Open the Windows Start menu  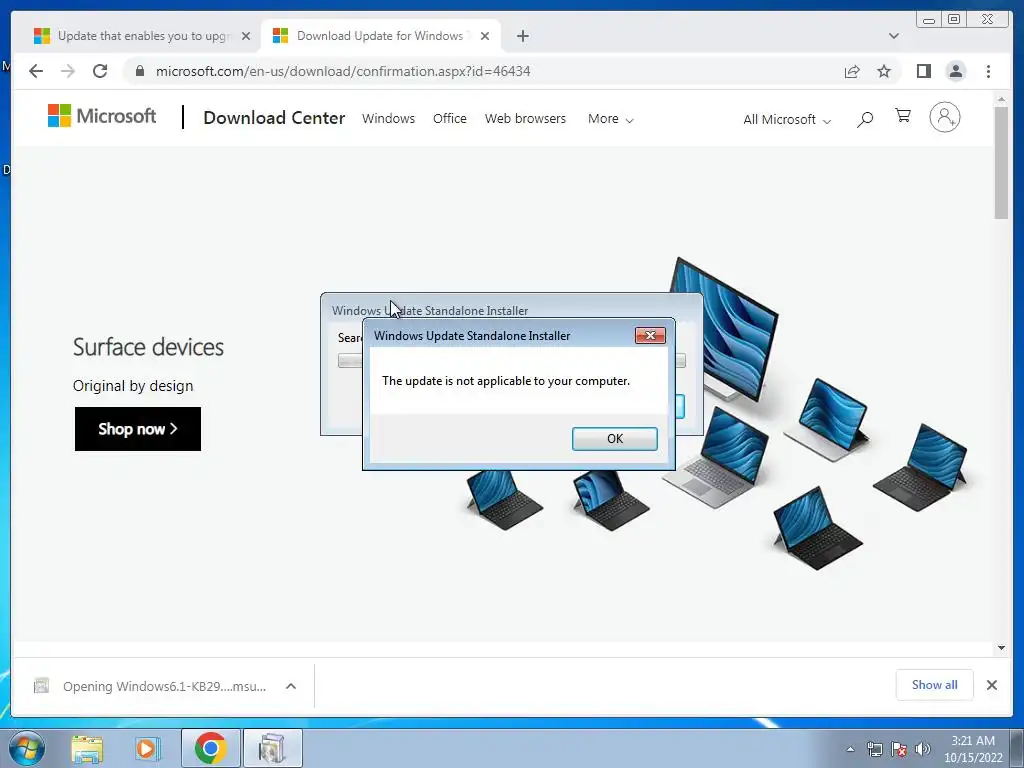pyautogui.click(x=27, y=748)
